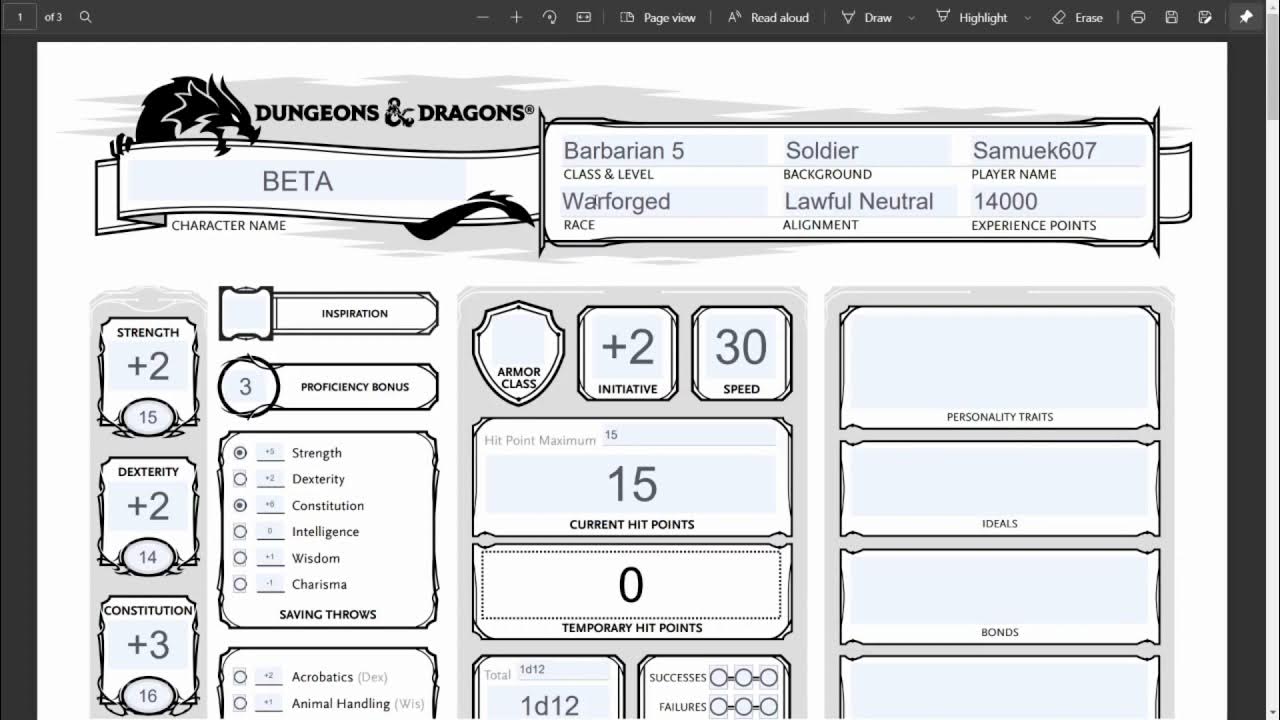Edit the Hit Point Maximum field
The width and height of the screenshot is (1280, 720).
(x=689, y=436)
